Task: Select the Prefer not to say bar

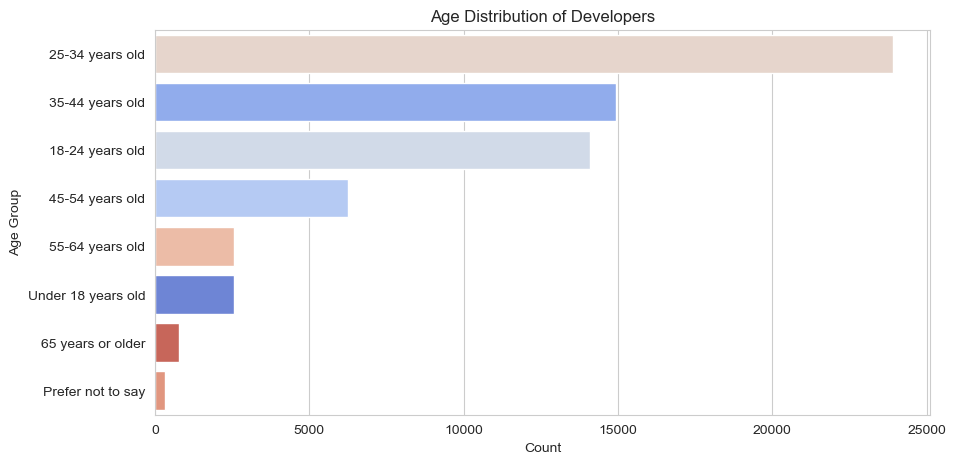Action: (160, 390)
